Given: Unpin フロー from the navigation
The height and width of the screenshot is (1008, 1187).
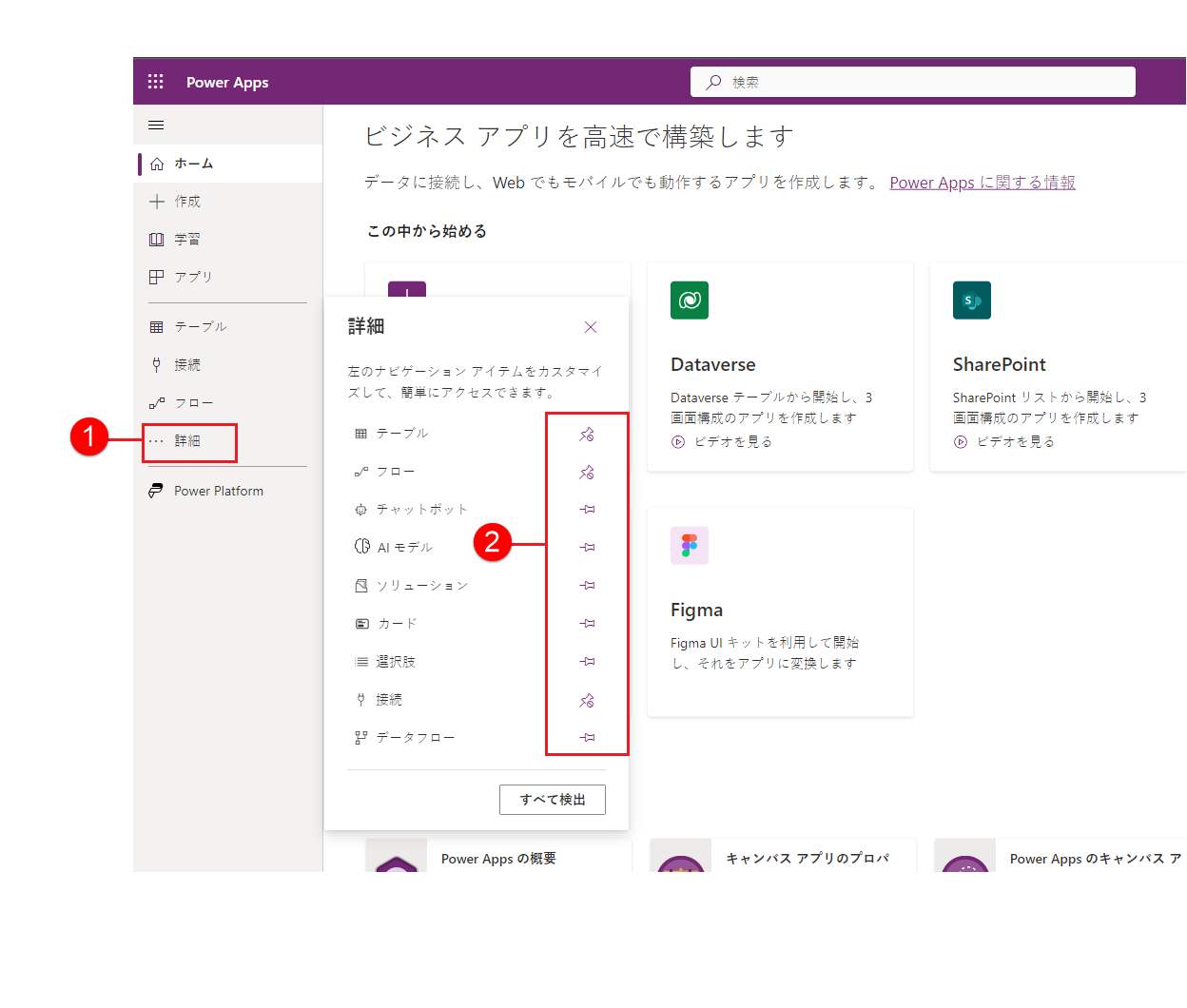Looking at the screenshot, I should click(x=587, y=472).
